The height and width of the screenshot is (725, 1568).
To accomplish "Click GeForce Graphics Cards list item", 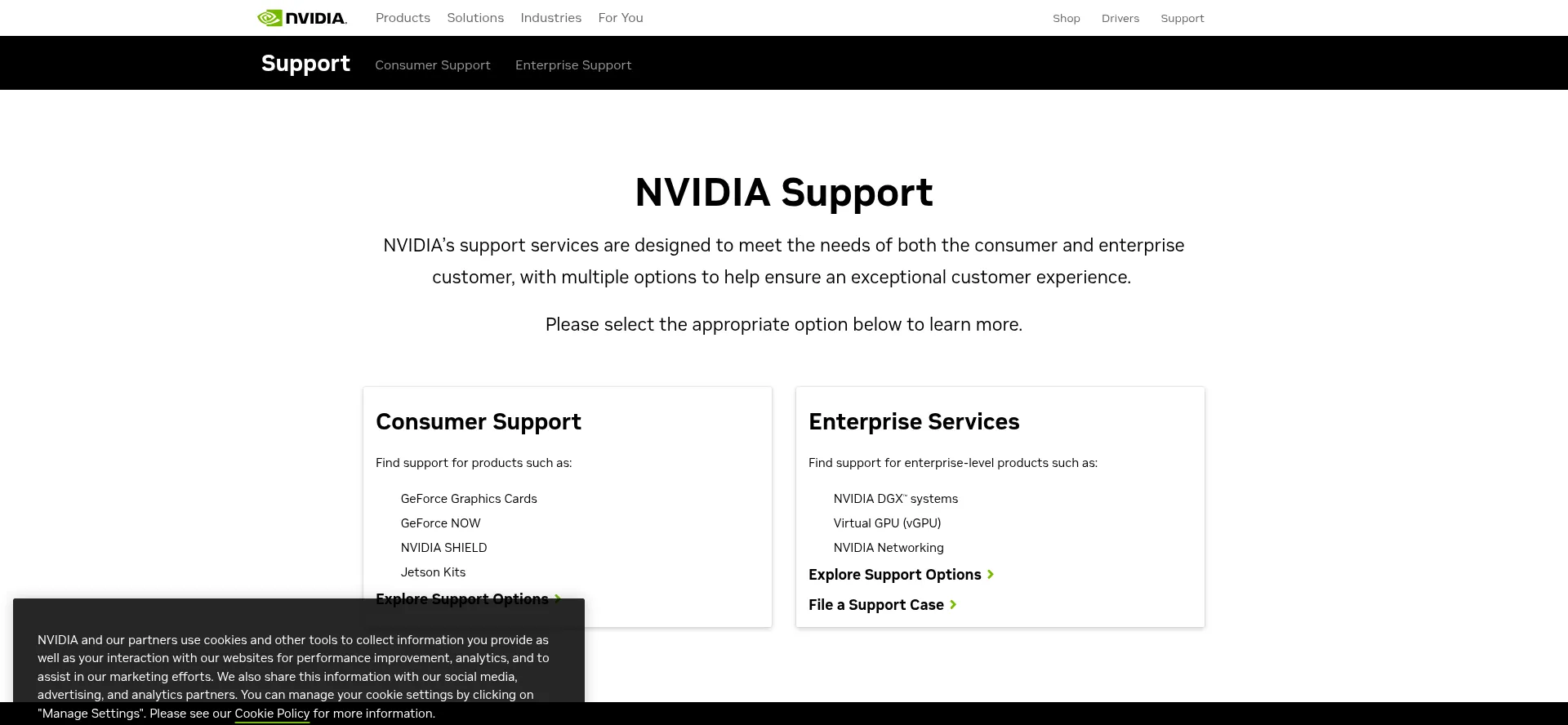I will click(469, 499).
